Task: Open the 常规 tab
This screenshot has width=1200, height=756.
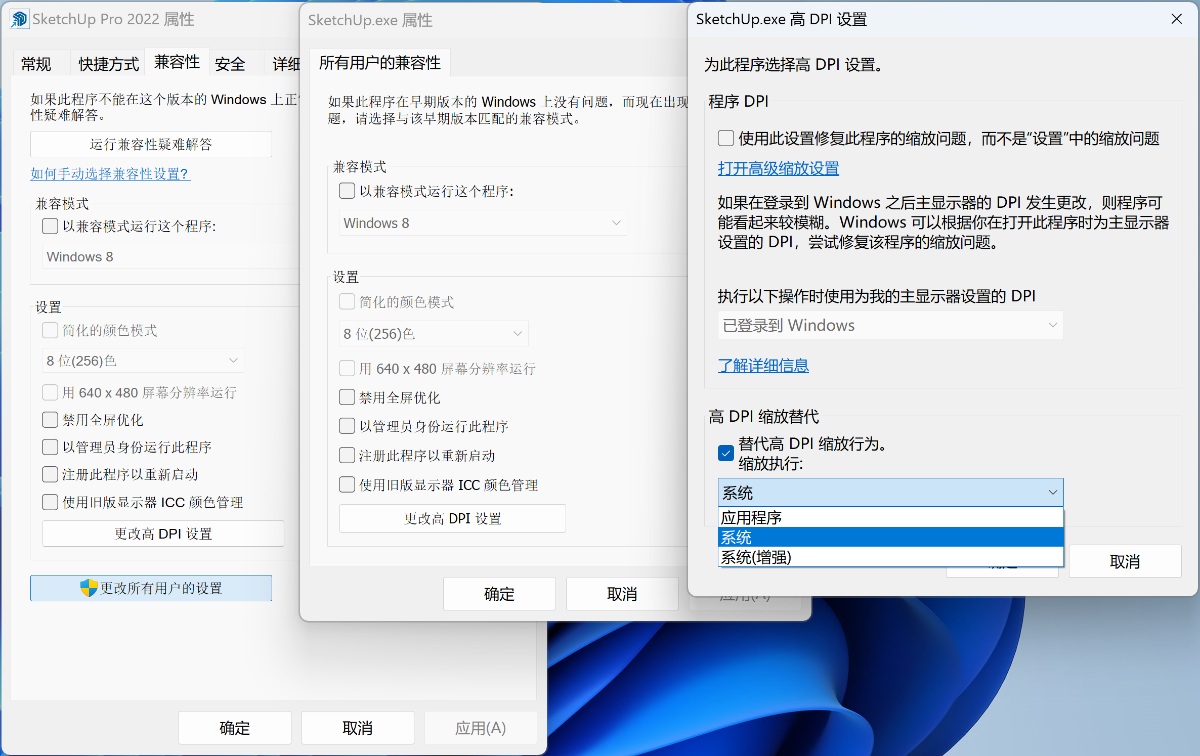Action: 36,64
